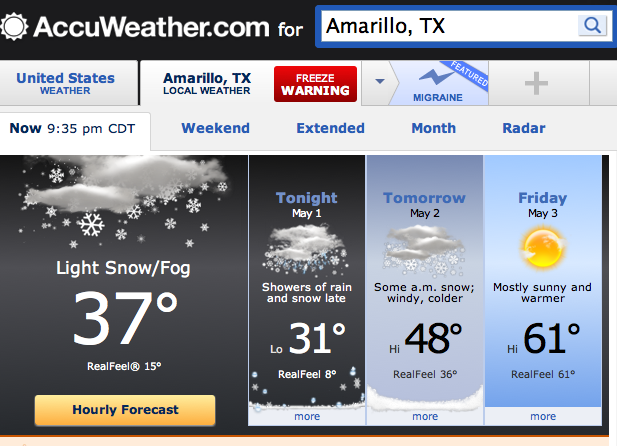Click the more link under Friday

pyautogui.click(x=543, y=416)
